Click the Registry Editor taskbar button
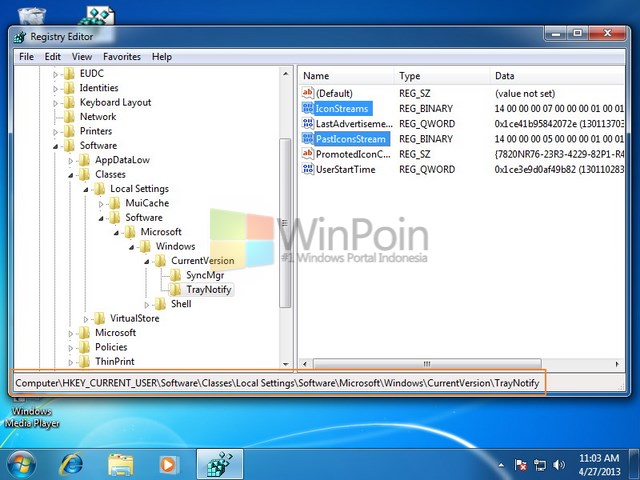The image size is (640, 480). 220,464
